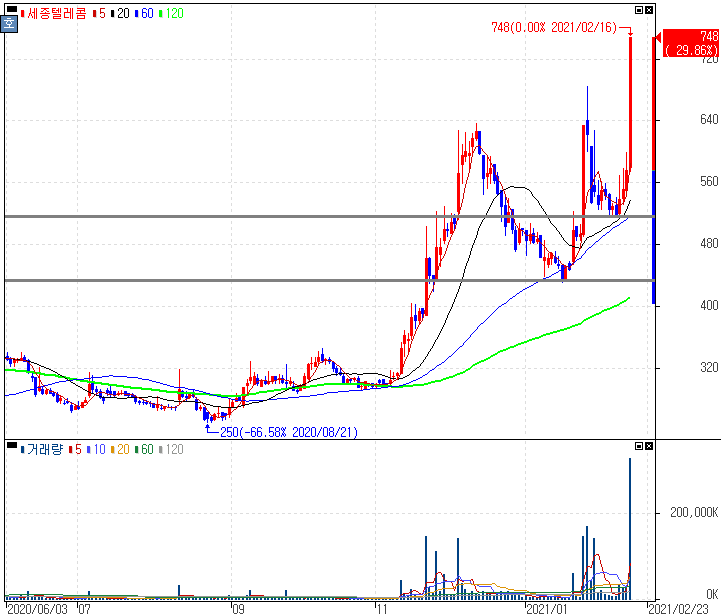Click the lower gray horizontal support line
The height and width of the screenshot is (615, 721).
[x=329, y=280]
